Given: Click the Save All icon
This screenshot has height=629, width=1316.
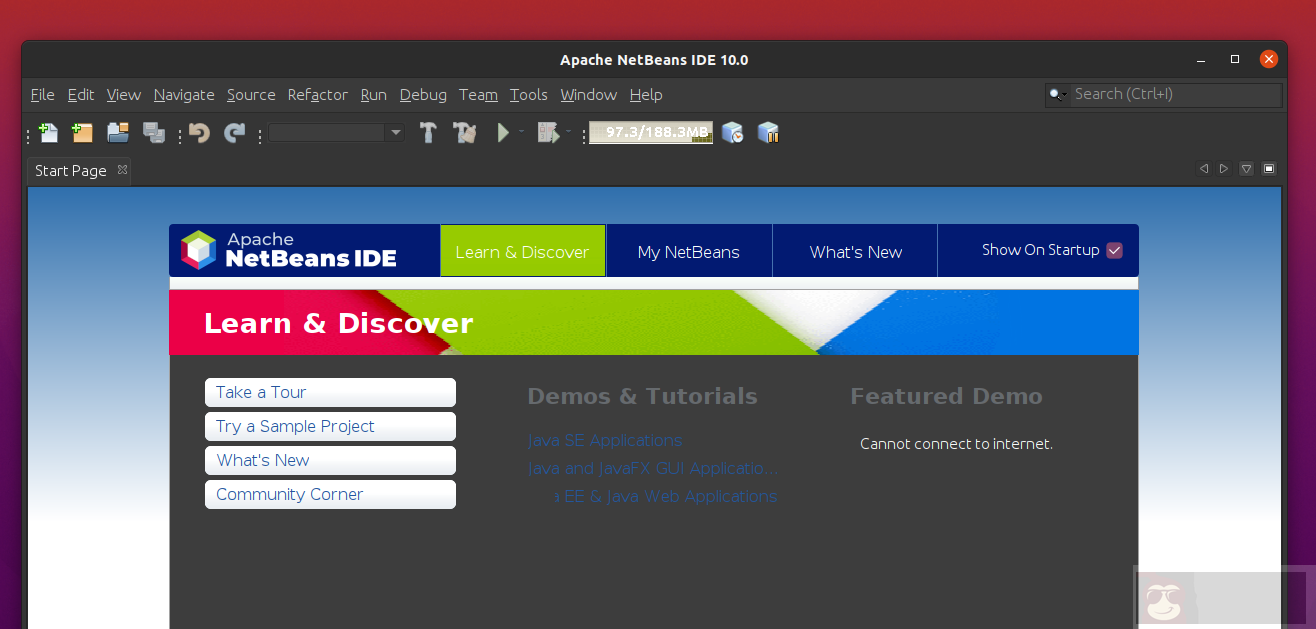Looking at the screenshot, I should (x=154, y=132).
